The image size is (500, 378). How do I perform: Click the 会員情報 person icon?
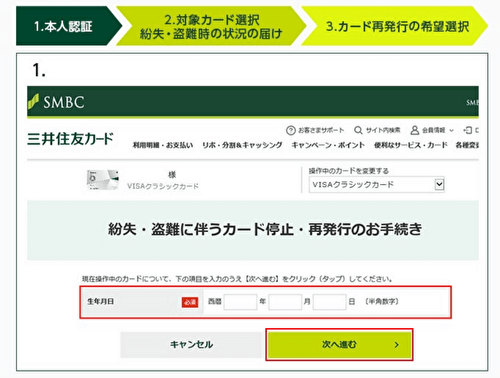[415, 130]
